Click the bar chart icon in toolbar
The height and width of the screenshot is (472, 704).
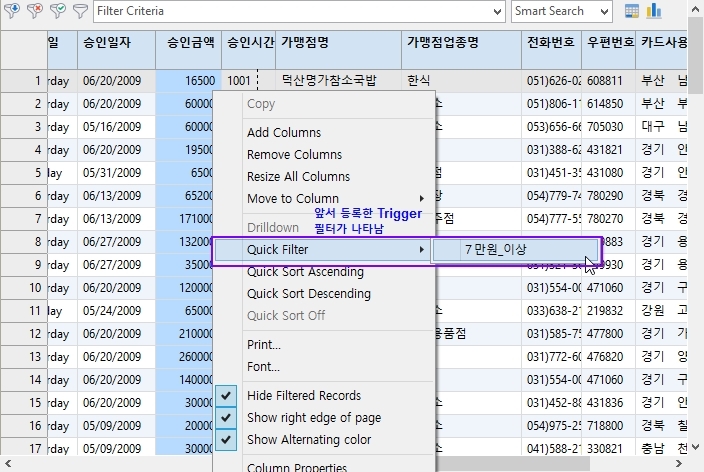654,11
